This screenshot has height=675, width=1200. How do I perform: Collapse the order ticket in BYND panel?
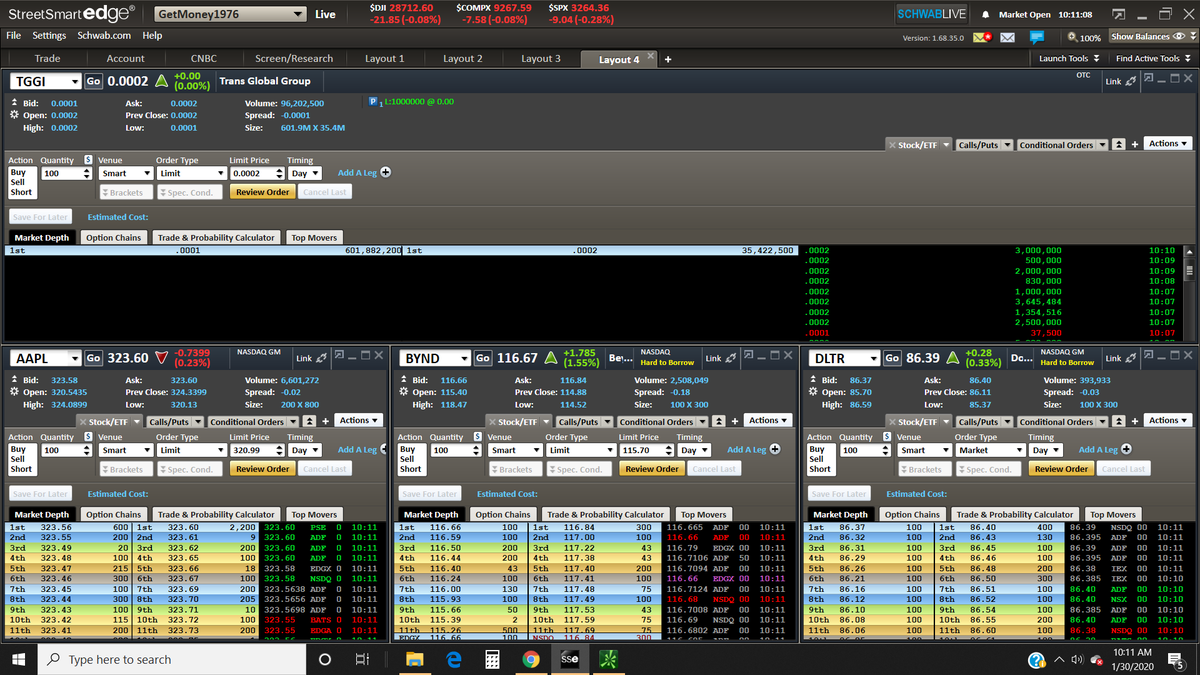[x=721, y=421]
